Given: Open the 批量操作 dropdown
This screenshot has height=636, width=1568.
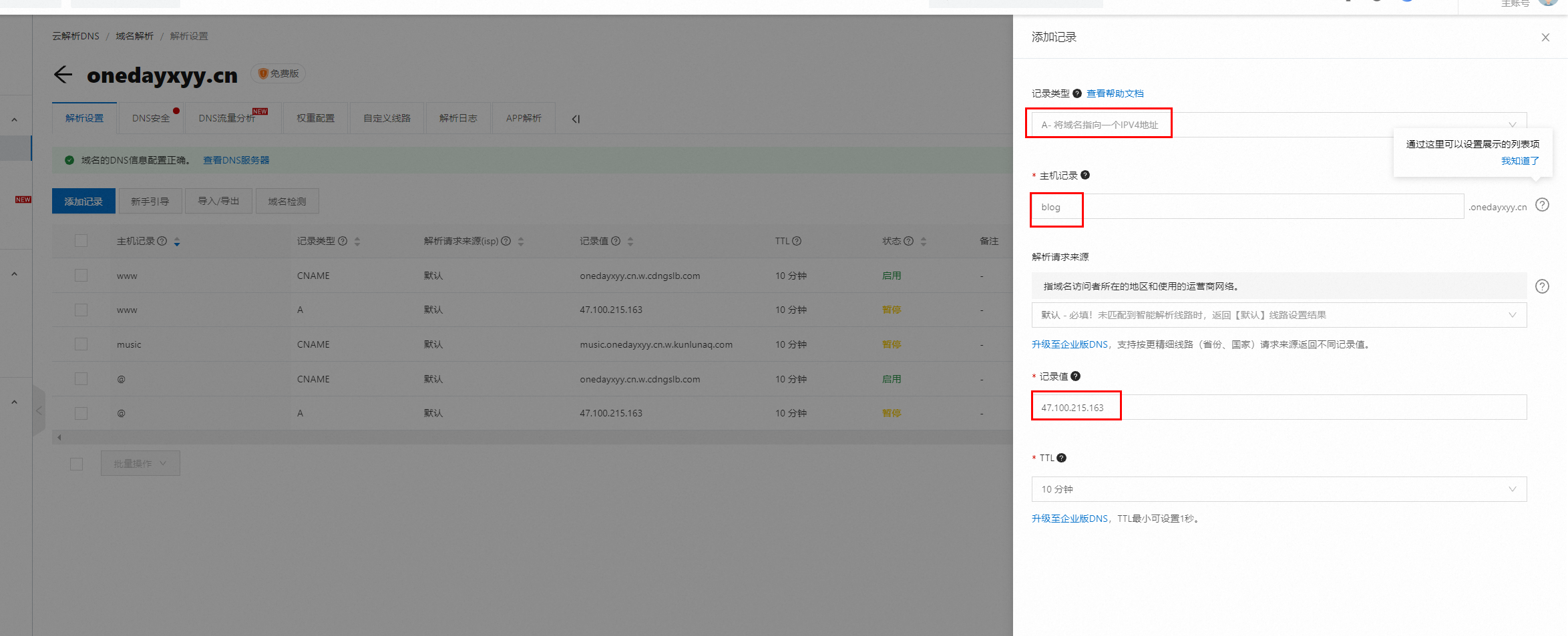Looking at the screenshot, I should click(x=140, y=464).
